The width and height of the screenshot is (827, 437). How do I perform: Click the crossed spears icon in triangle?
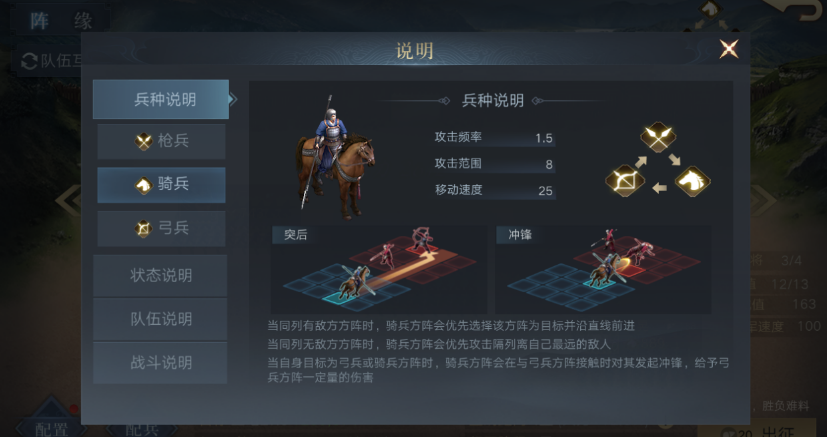click(x=658, y=137)
